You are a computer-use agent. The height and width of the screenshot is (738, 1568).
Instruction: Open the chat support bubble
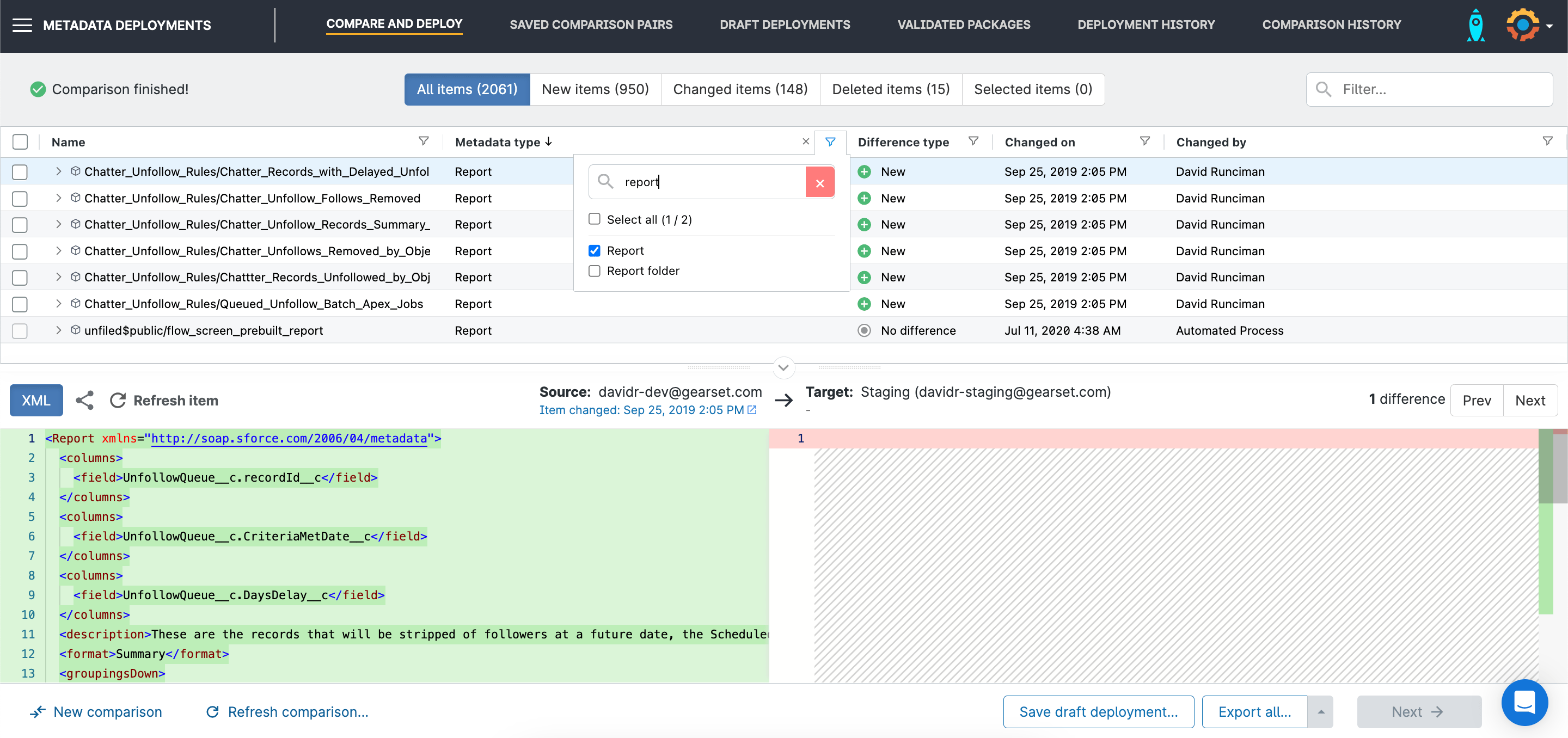(x=1525, y=703)
